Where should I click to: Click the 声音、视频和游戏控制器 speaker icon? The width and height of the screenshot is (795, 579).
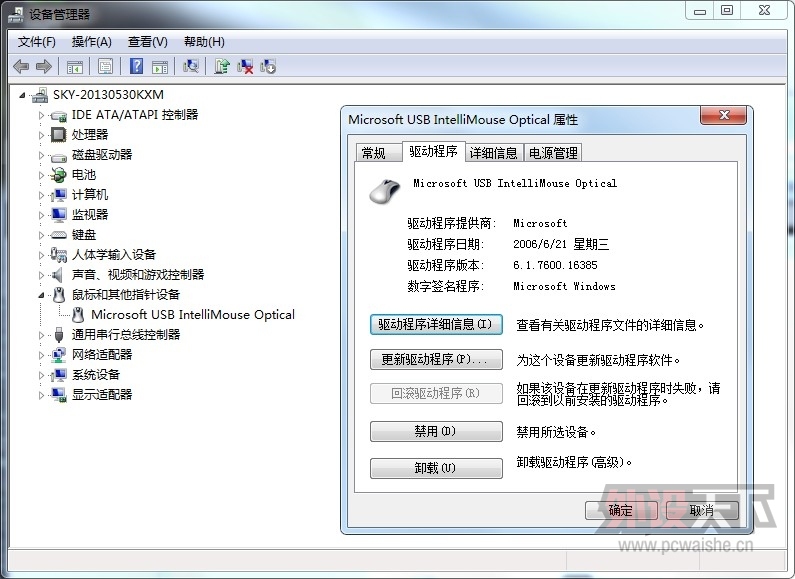tap(57, 275)
